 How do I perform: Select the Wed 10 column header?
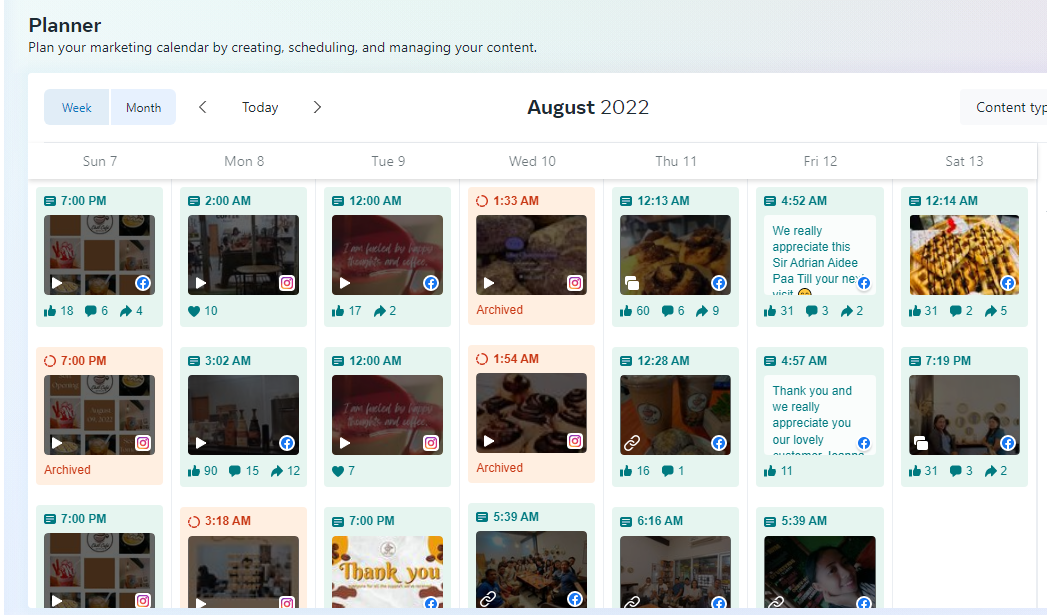coord(532,161)
